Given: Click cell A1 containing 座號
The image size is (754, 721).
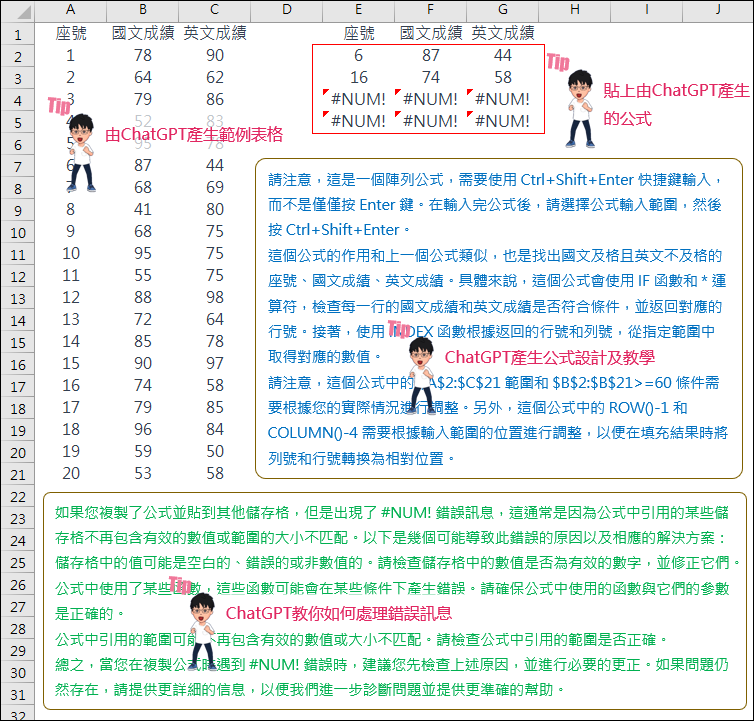Looking at the screenshot, I should (x=71, y=33).
